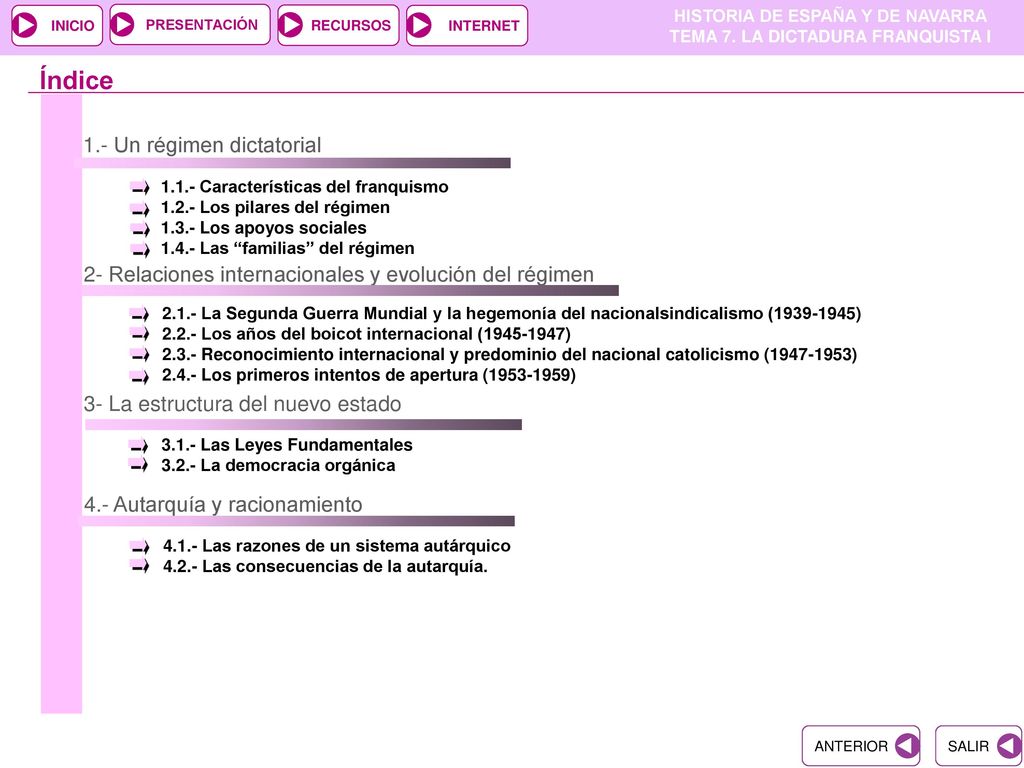Viewport: 1024px width, 768px height.
Task: Click the play arrow icon in INTERNET
Action: tap(419, 25)
